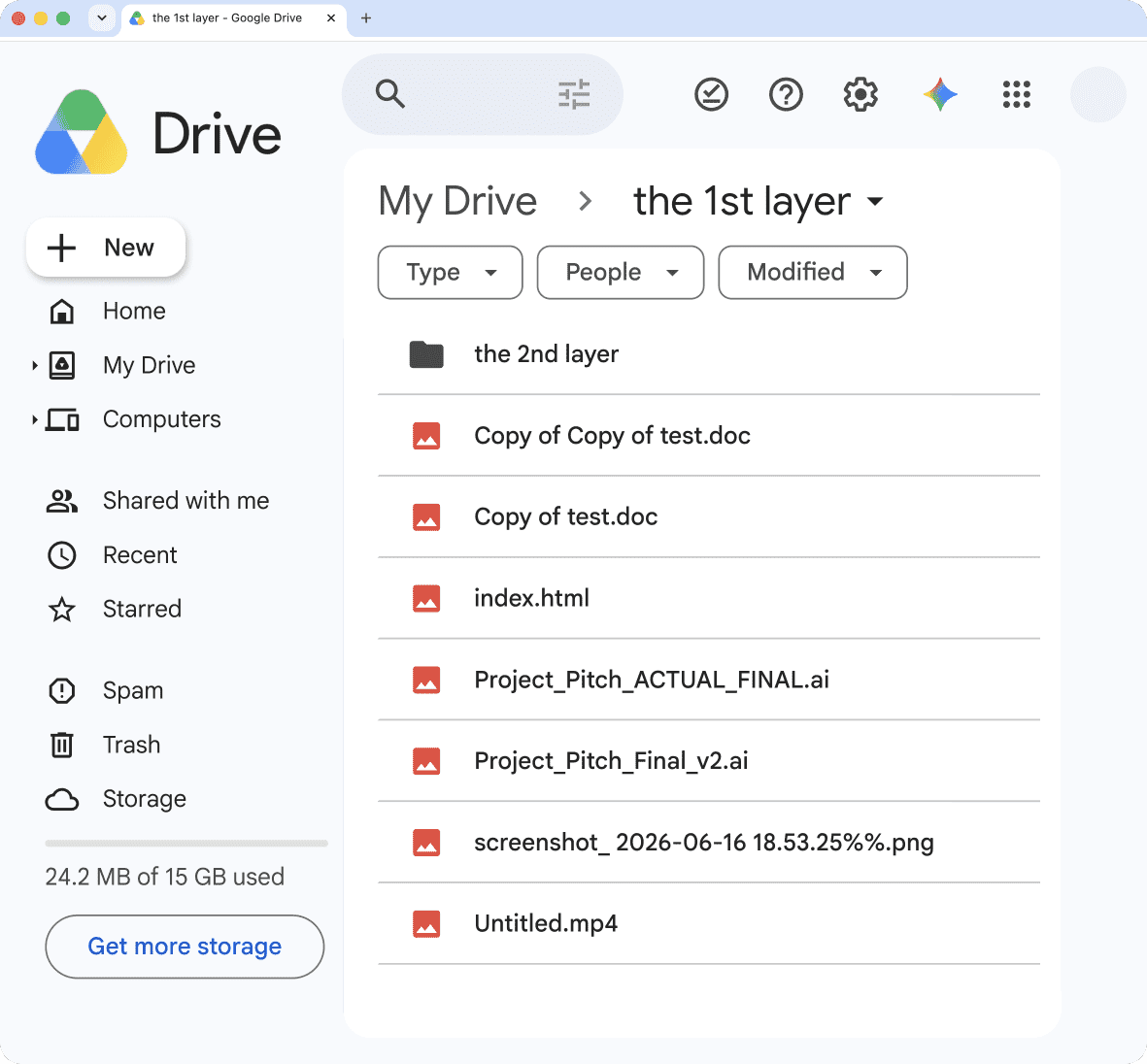Click inside the Drive search field
The height and width of the screenshot is (1064, 1147).
tap(481, 94)
